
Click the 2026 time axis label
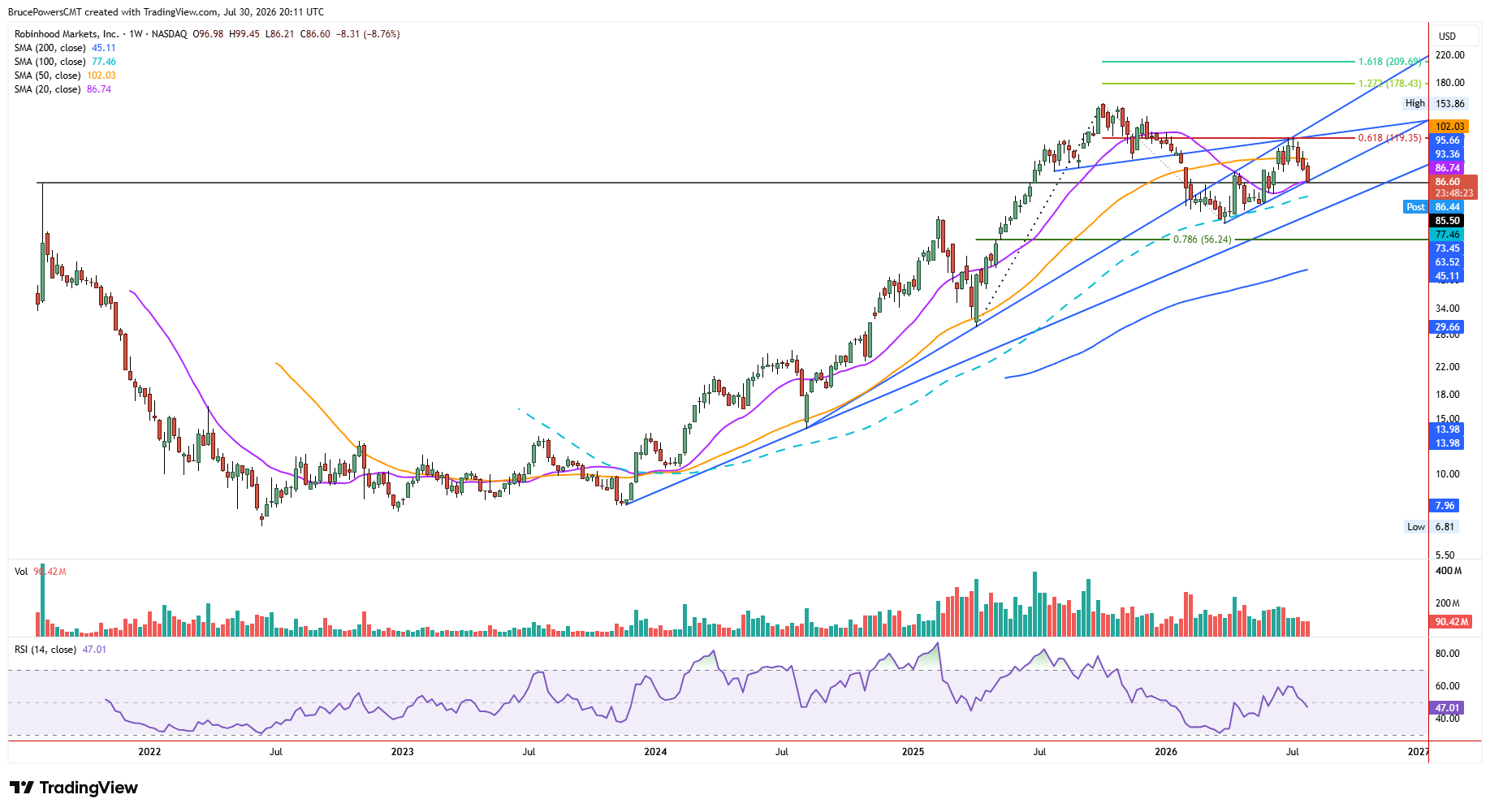click(1166, 752)
